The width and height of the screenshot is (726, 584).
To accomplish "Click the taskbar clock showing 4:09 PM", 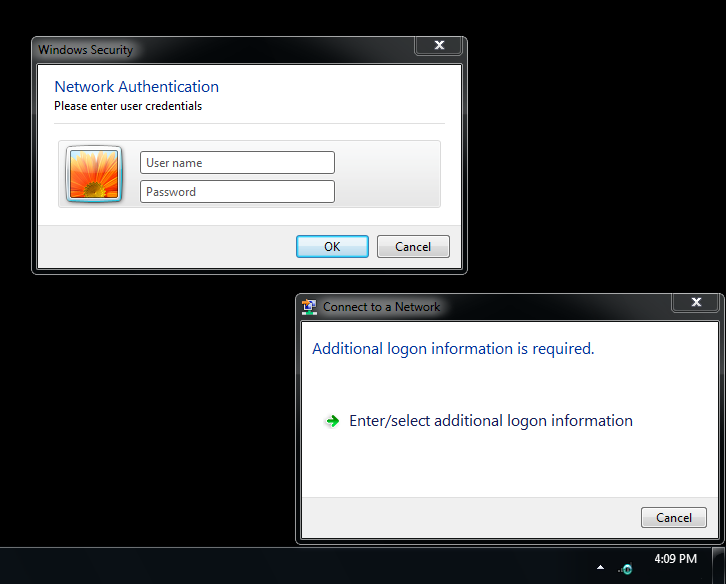I will click(x=675, y=559).
